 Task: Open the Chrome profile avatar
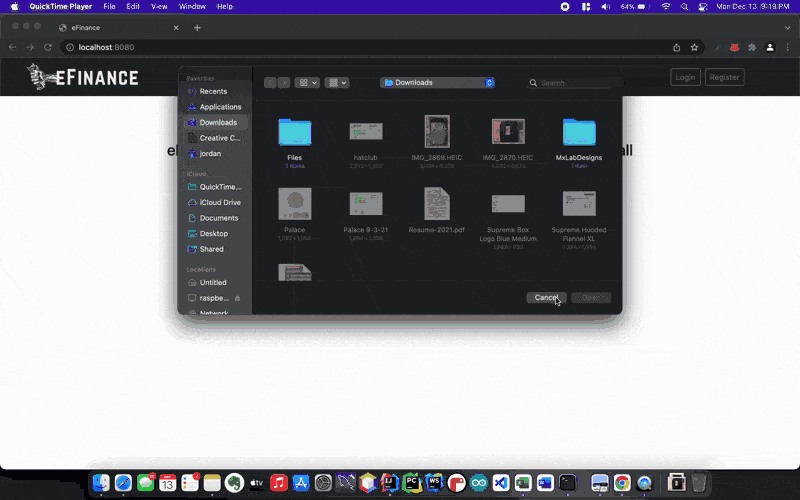coord(770,47)
